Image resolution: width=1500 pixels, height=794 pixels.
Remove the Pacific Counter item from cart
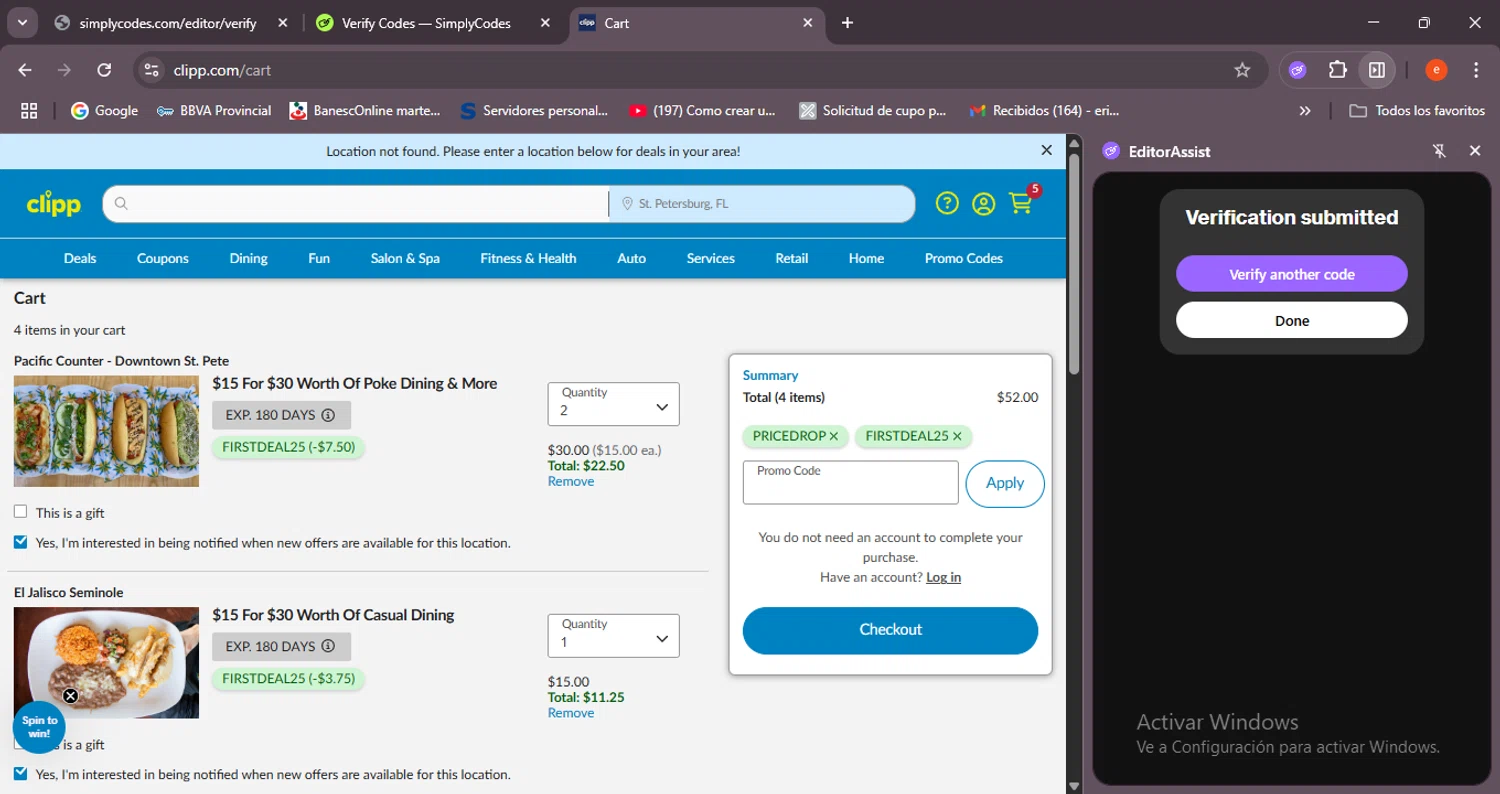(x=571, y=481)
